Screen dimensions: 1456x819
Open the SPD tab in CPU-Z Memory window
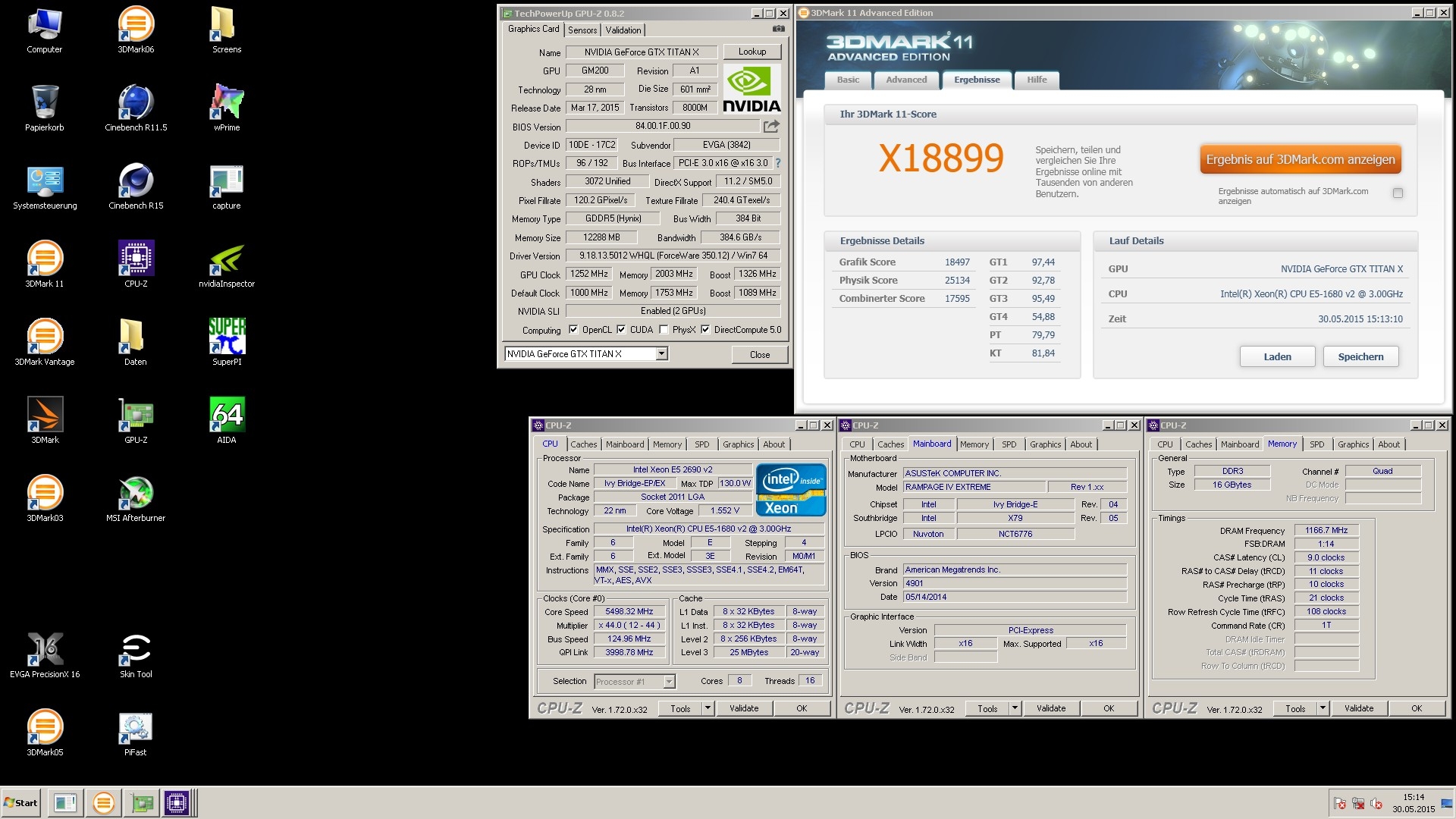(x=1317, y=444)
